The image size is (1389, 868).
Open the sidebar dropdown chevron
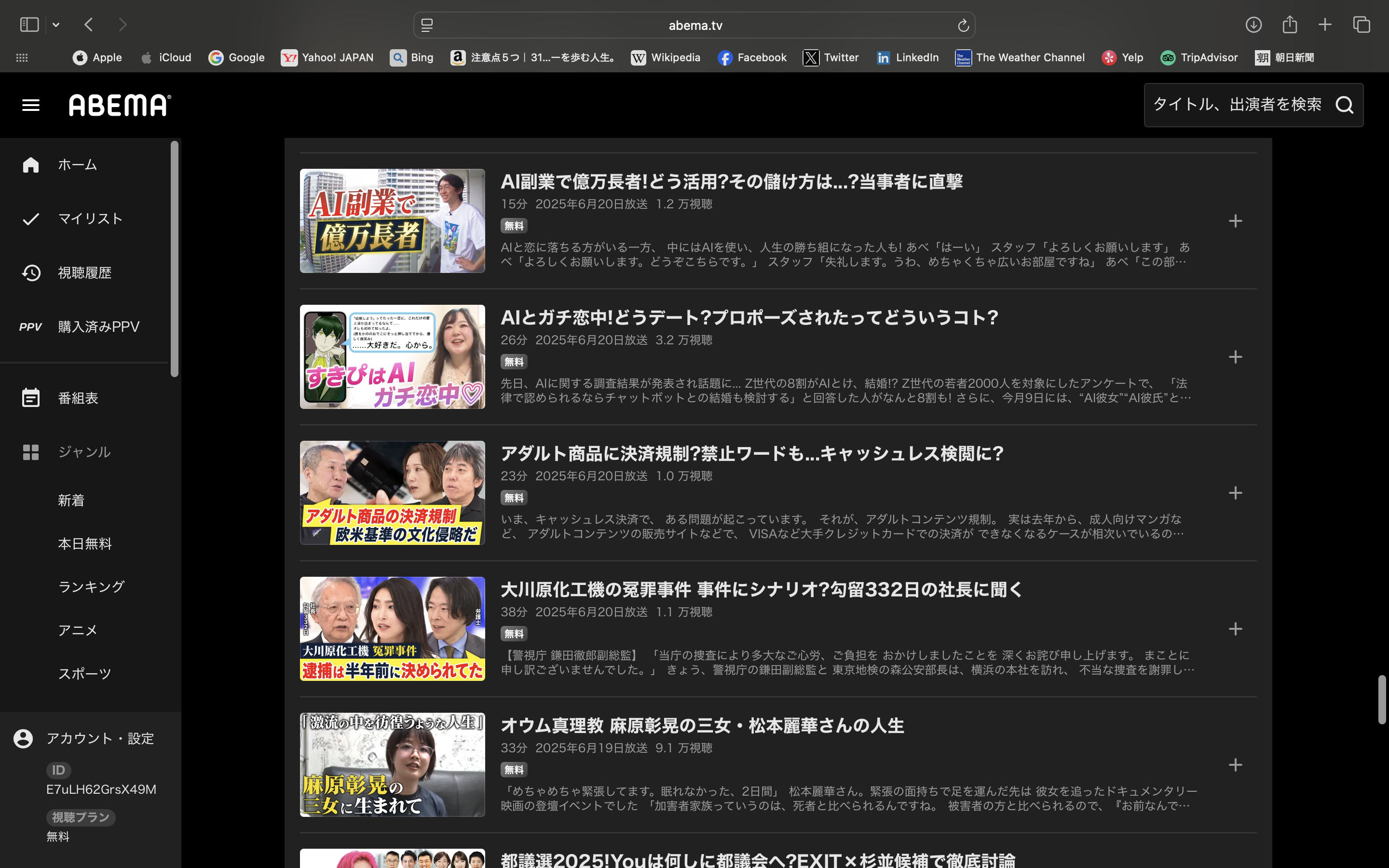click(55, 25)
